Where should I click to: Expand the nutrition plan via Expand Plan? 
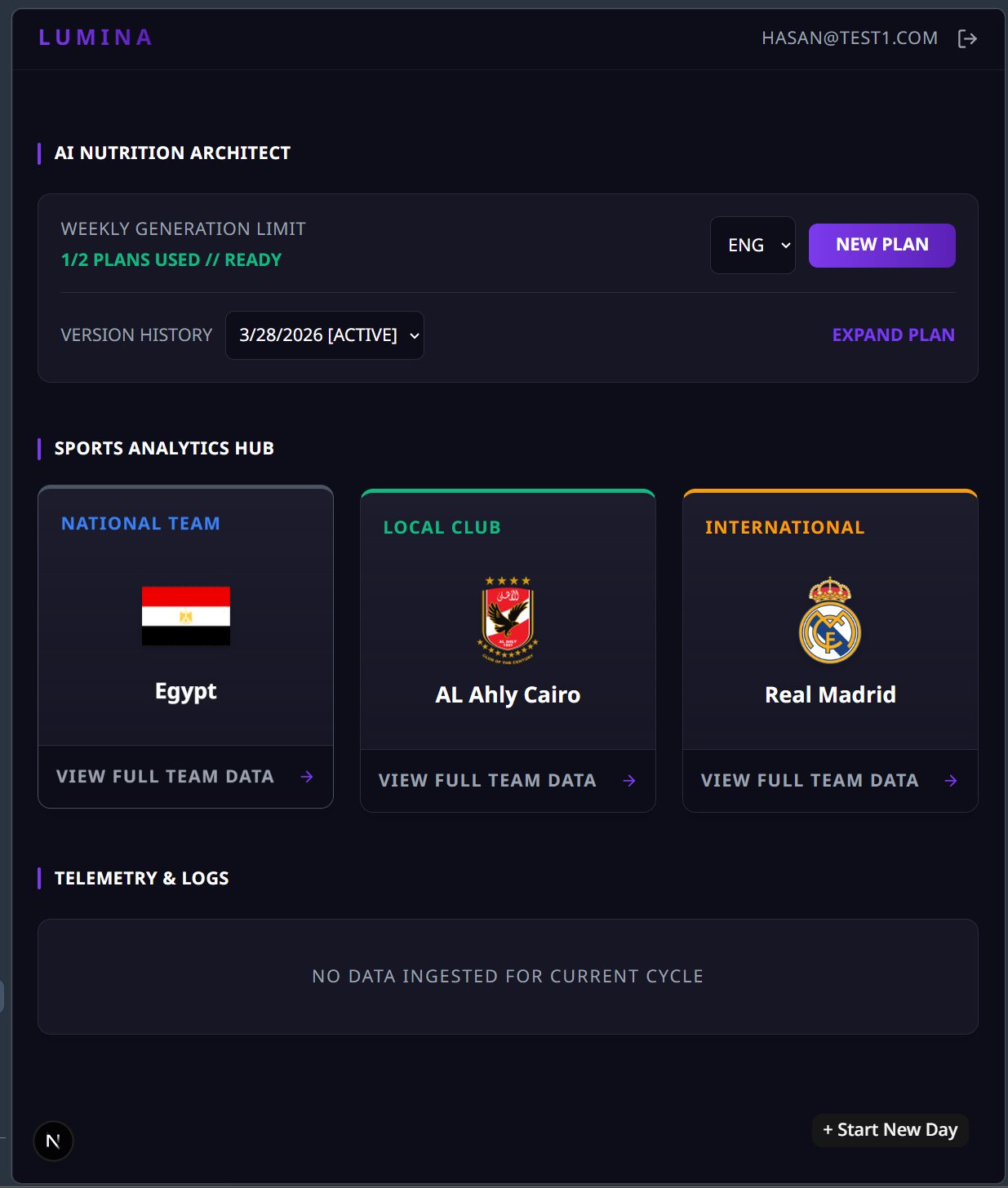click(893, 335)
